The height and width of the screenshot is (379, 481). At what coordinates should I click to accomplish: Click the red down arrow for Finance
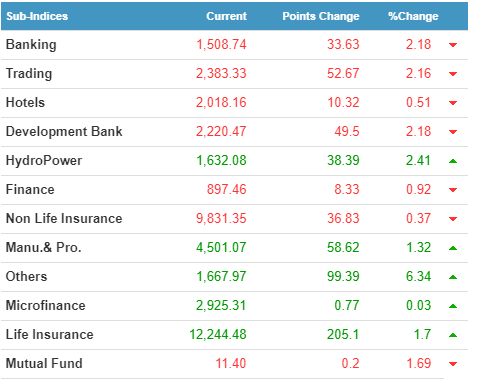click(453, 190)
